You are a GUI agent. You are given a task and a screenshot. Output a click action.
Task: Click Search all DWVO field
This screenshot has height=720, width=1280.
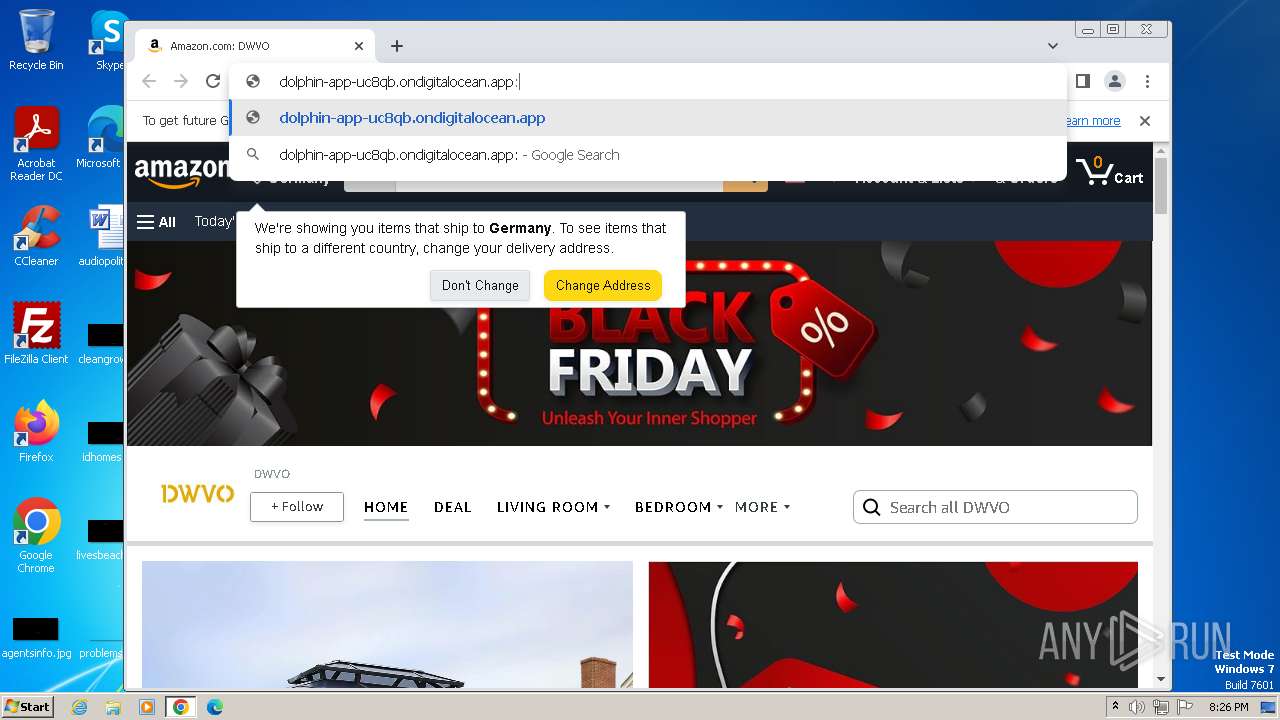pos(995,507)
